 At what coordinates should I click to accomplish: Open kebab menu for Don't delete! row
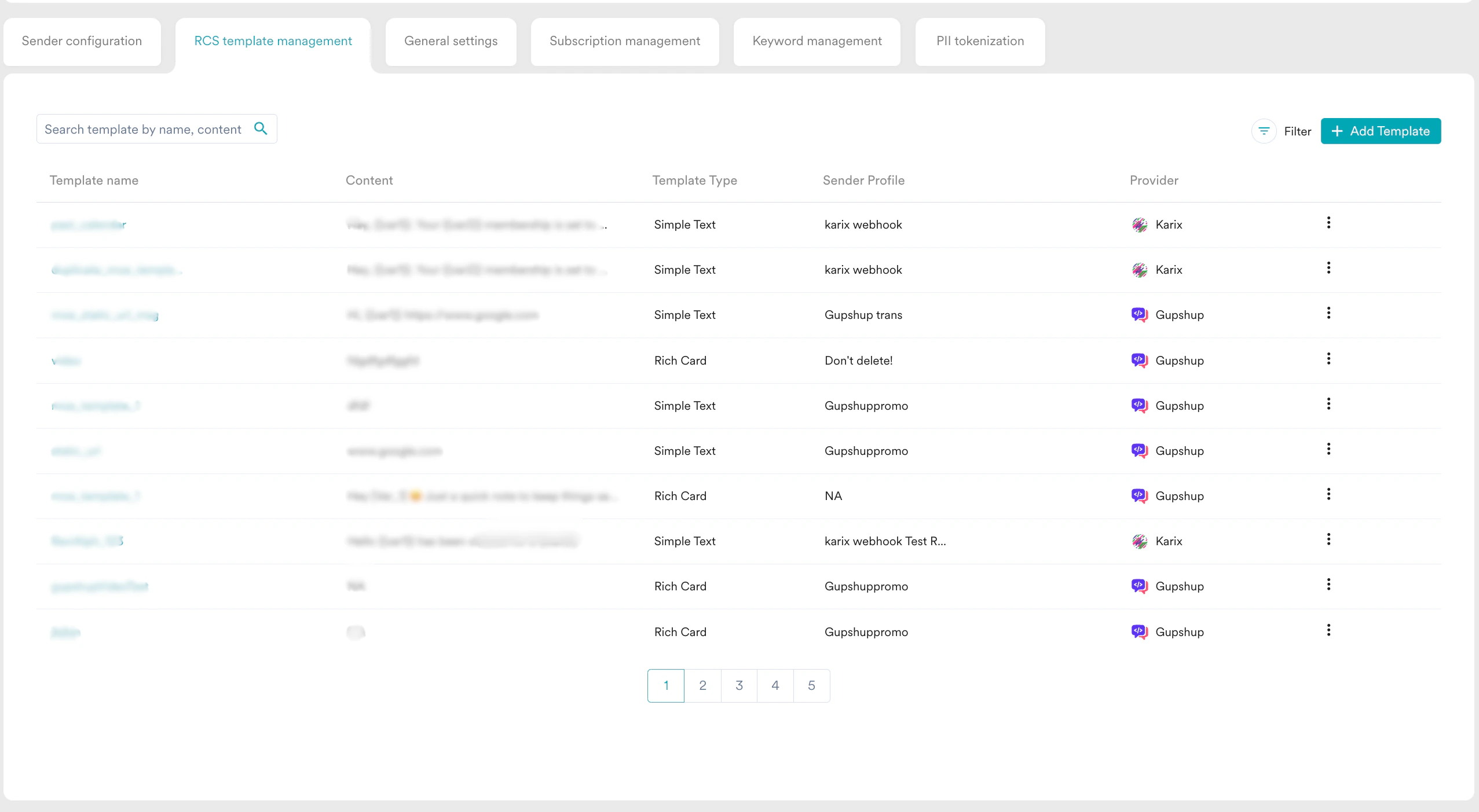pos(1328,359)
